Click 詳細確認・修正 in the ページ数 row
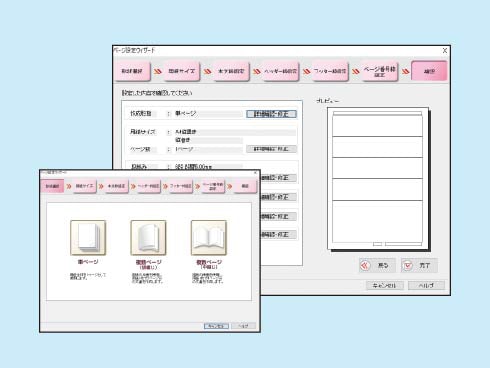 coord(271,149)
